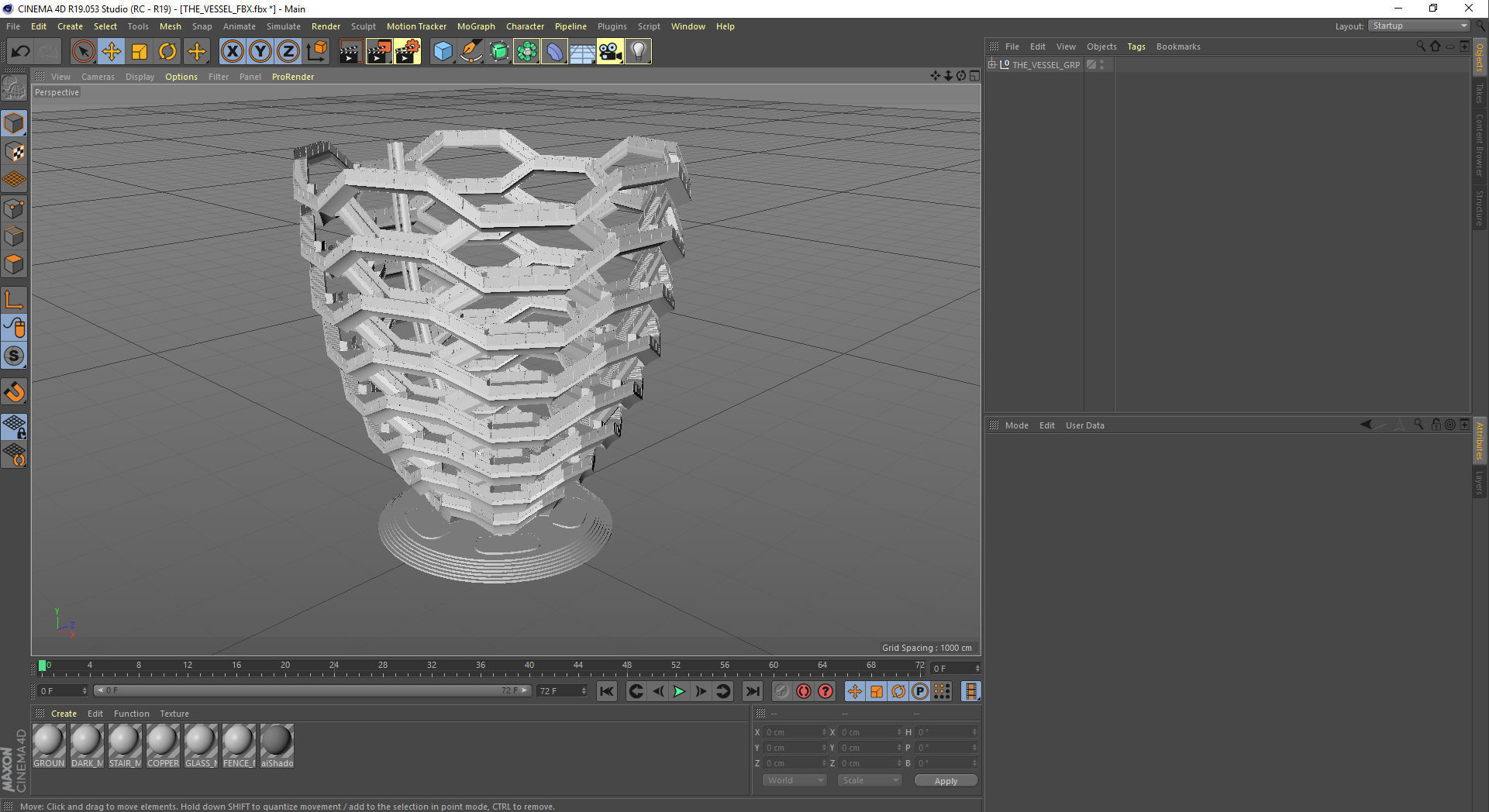1489x812 pixels.
Task: Switch to Points mode
Action: coord(14,208)
